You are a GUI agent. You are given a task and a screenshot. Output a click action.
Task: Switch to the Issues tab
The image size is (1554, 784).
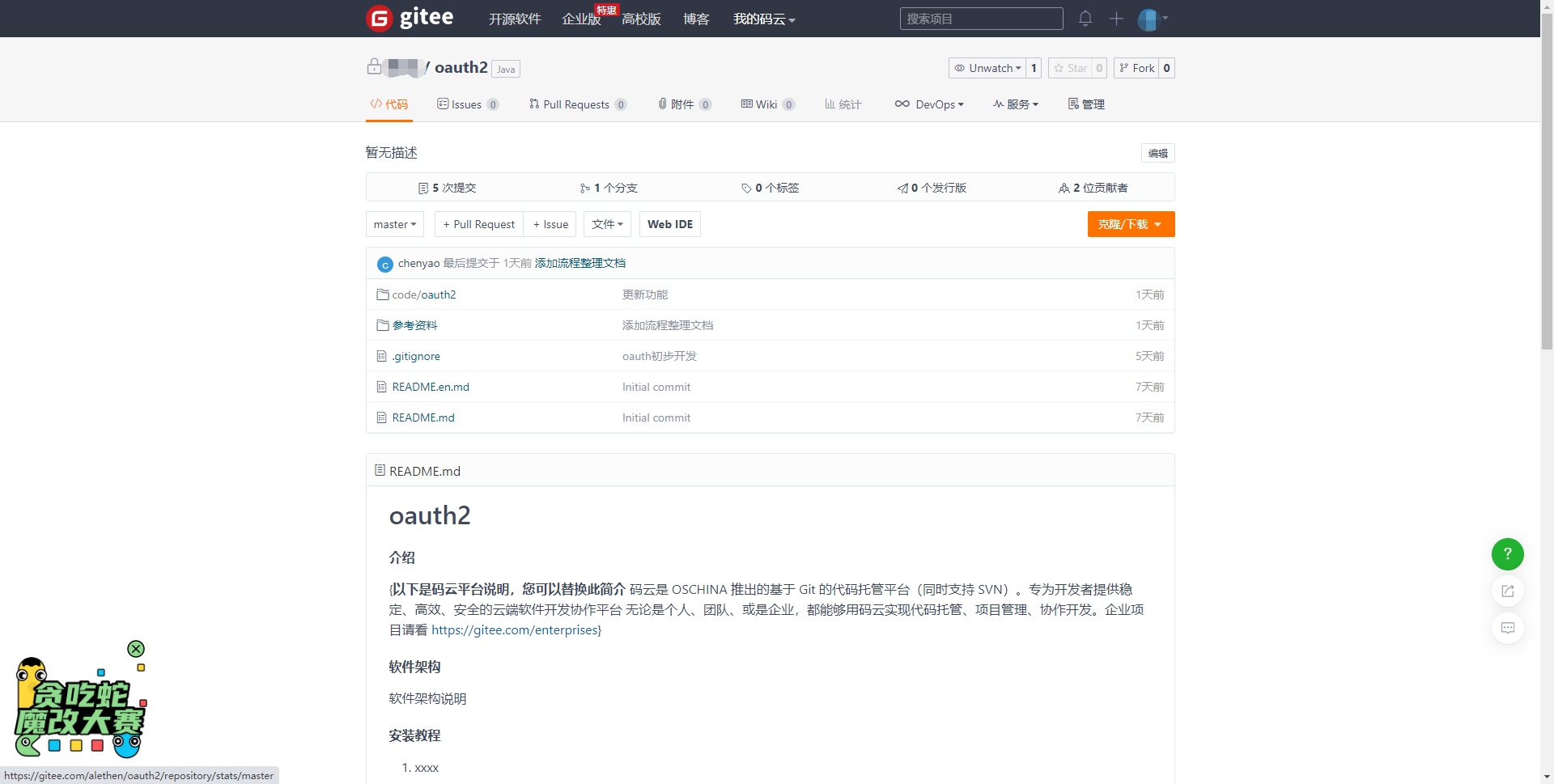tap(467, 104)
